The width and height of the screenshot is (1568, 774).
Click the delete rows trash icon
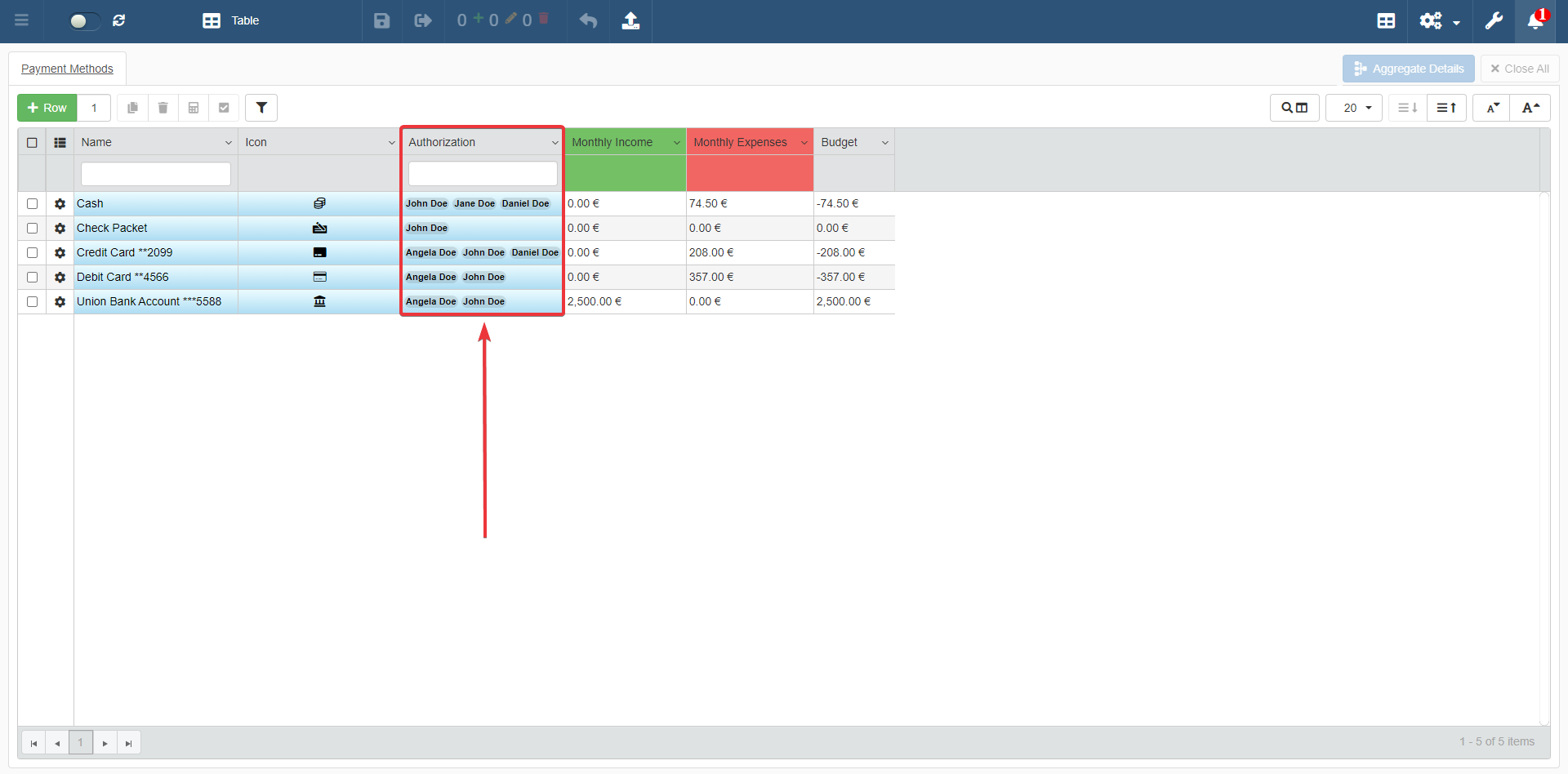pyautogui.click(x=163, y=108)
